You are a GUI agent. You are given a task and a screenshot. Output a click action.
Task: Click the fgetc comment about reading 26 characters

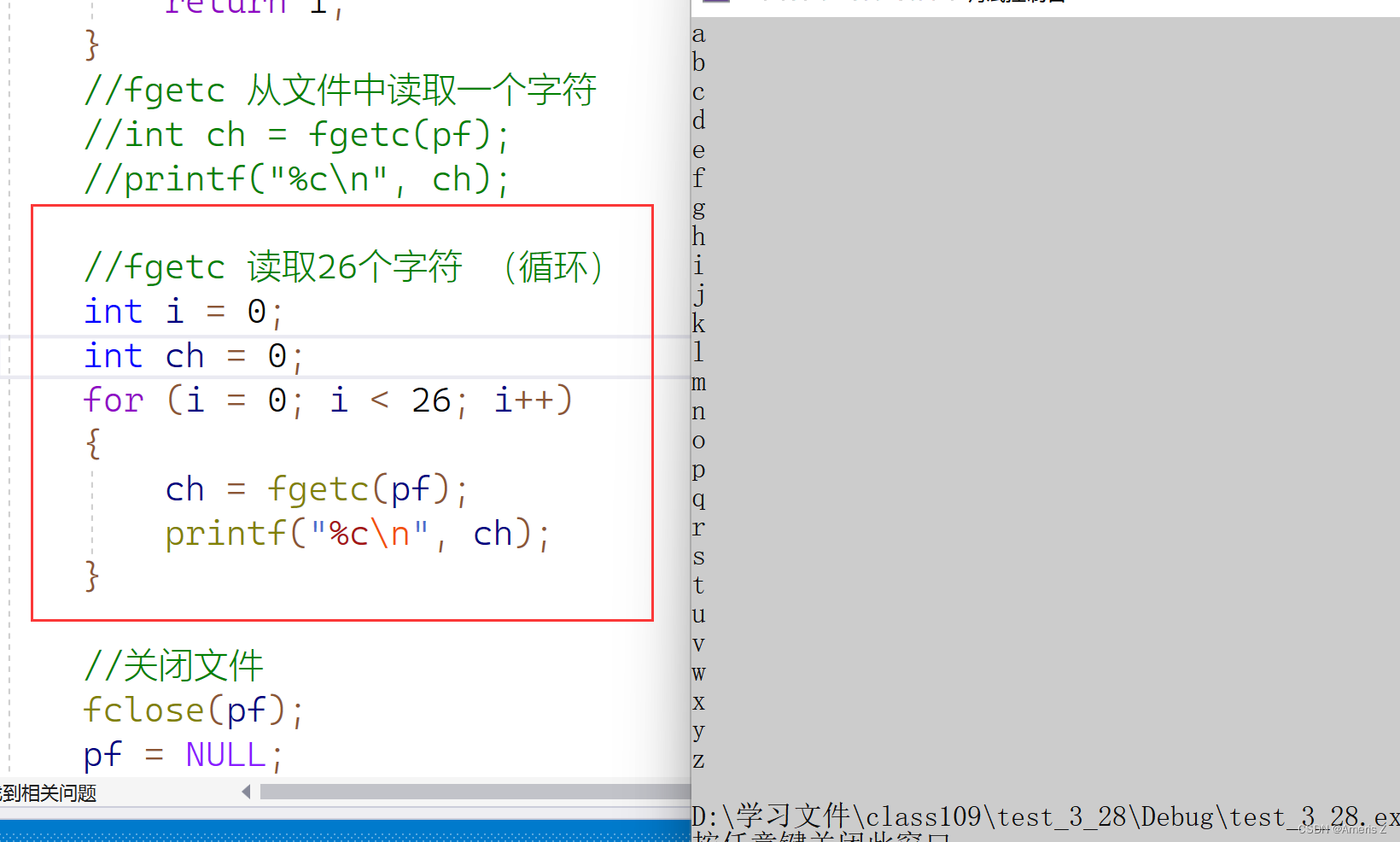[x=341, y=266]
